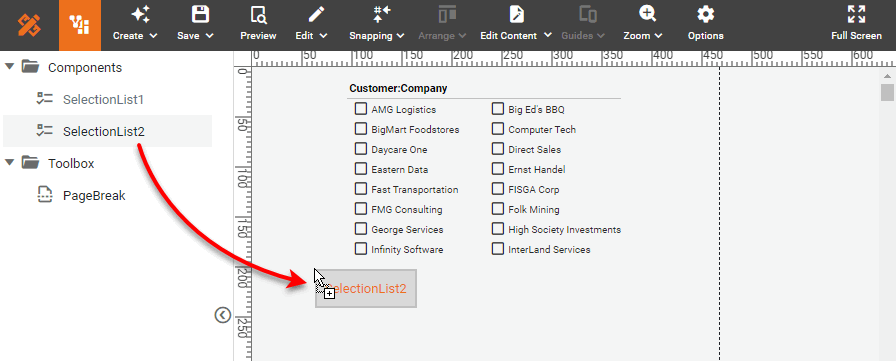Collapse the Toolbox tree node triangle

click(x=9, y=163)
